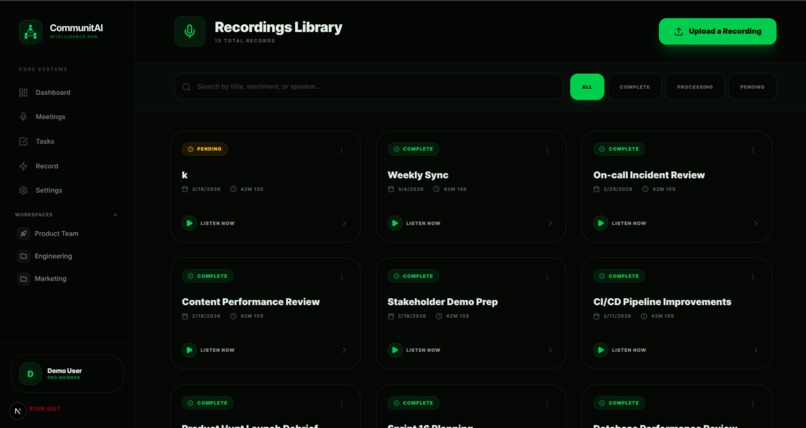Play the Stakeholder Demo Prep recording
Viewport: 806px width, 428px height.
[395, 350]
